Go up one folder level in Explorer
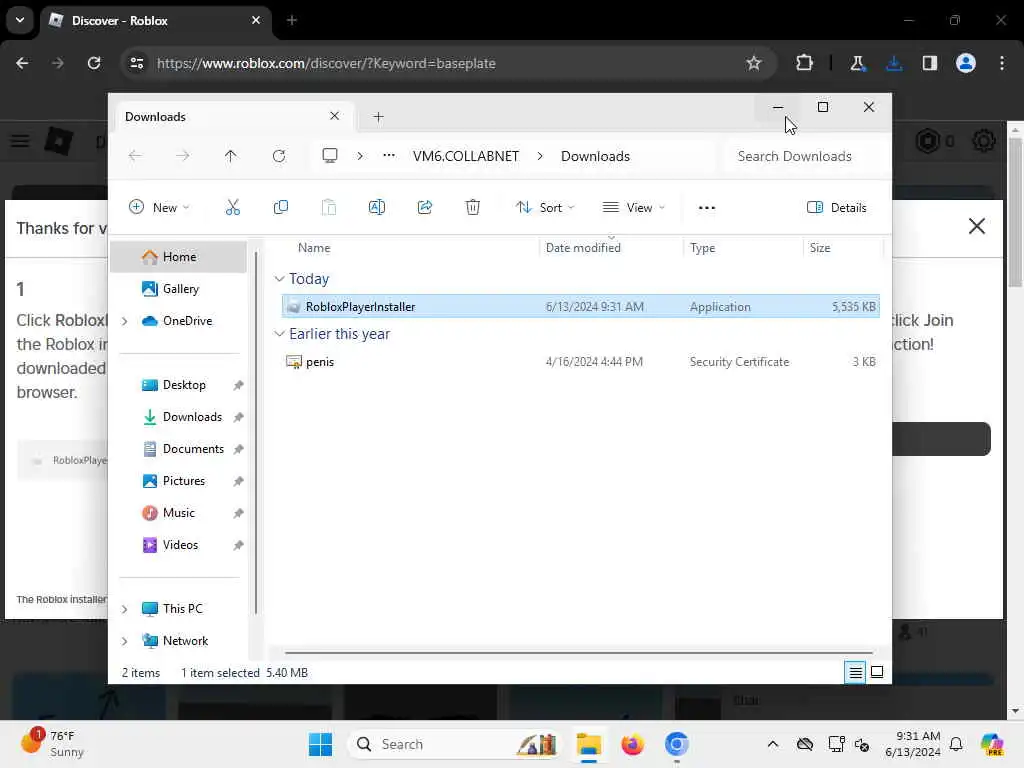1024x768 pixels. tap(231, 156)
